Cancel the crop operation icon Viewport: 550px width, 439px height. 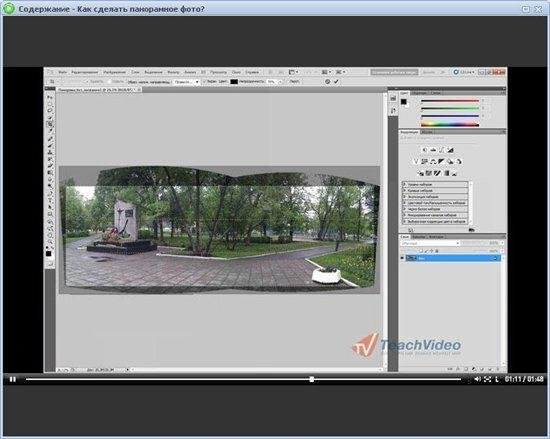coord(327,81)
